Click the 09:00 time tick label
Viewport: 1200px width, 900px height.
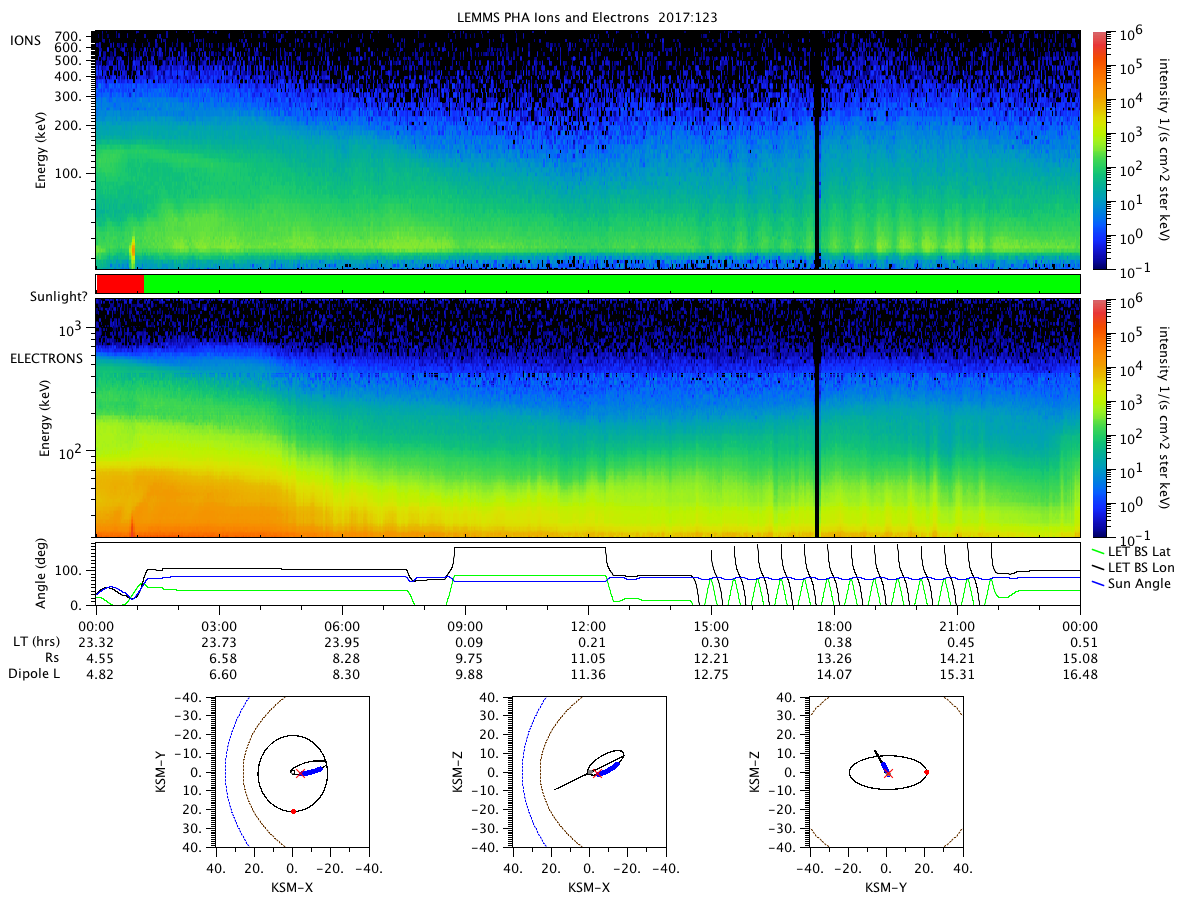(x=465, y=625)
